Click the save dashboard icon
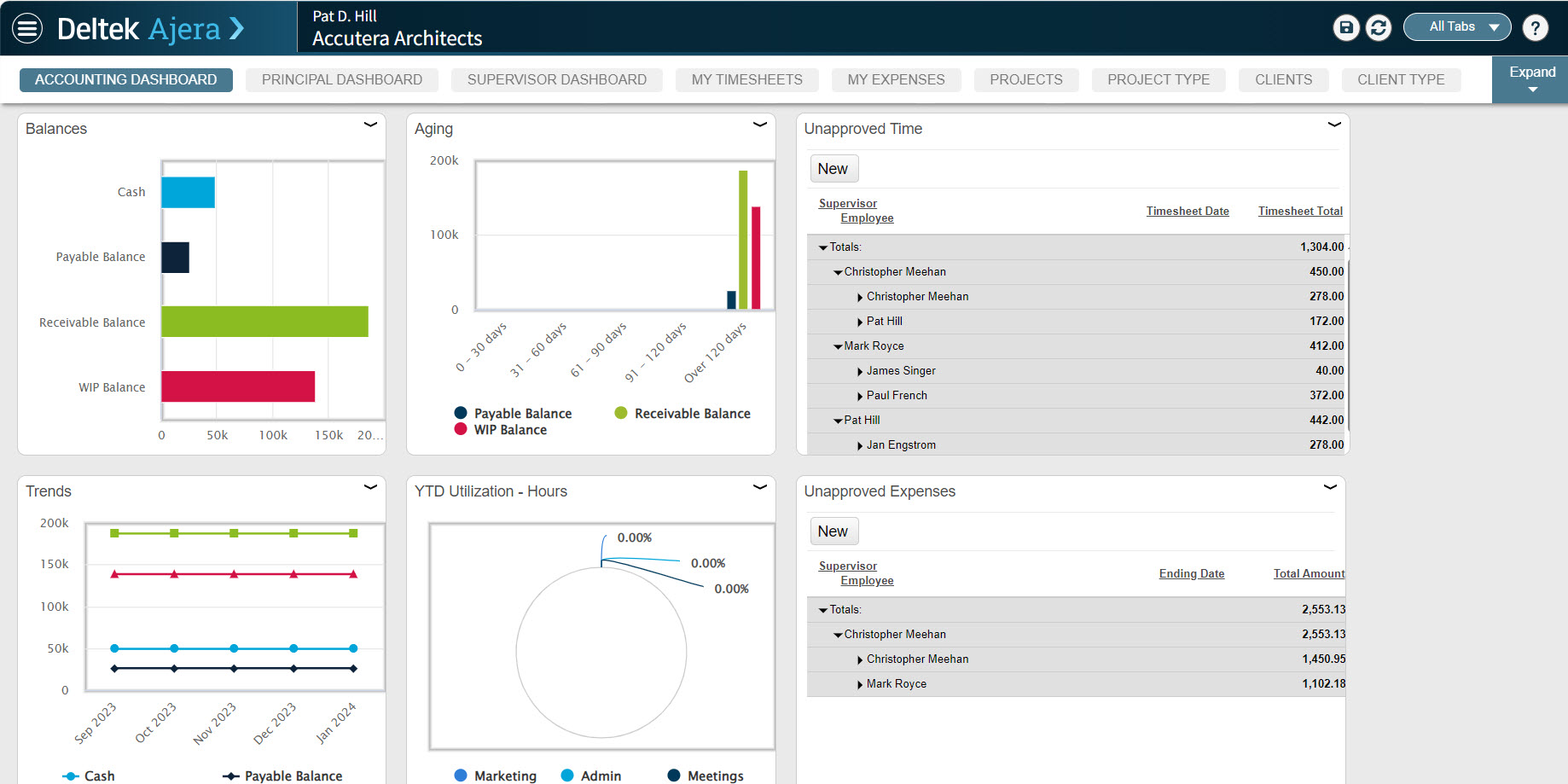This screenshot has height=784, width=1568. pyautogui.click(x=1345, y=28)
